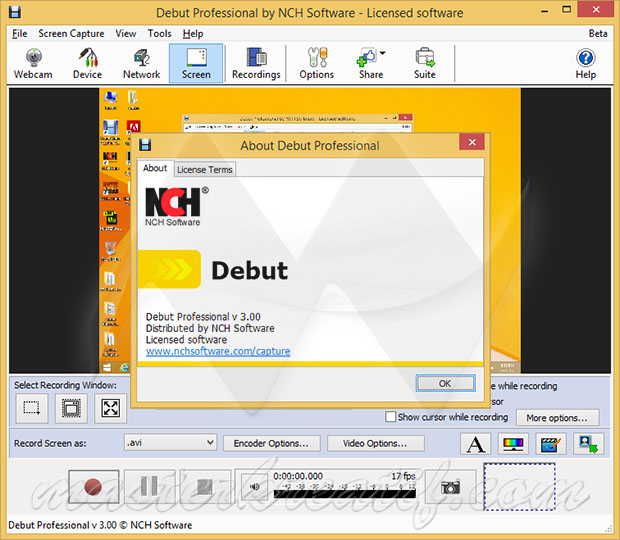Click the NCH Software logo
This screenshot has height=540, width=620.
175,206
